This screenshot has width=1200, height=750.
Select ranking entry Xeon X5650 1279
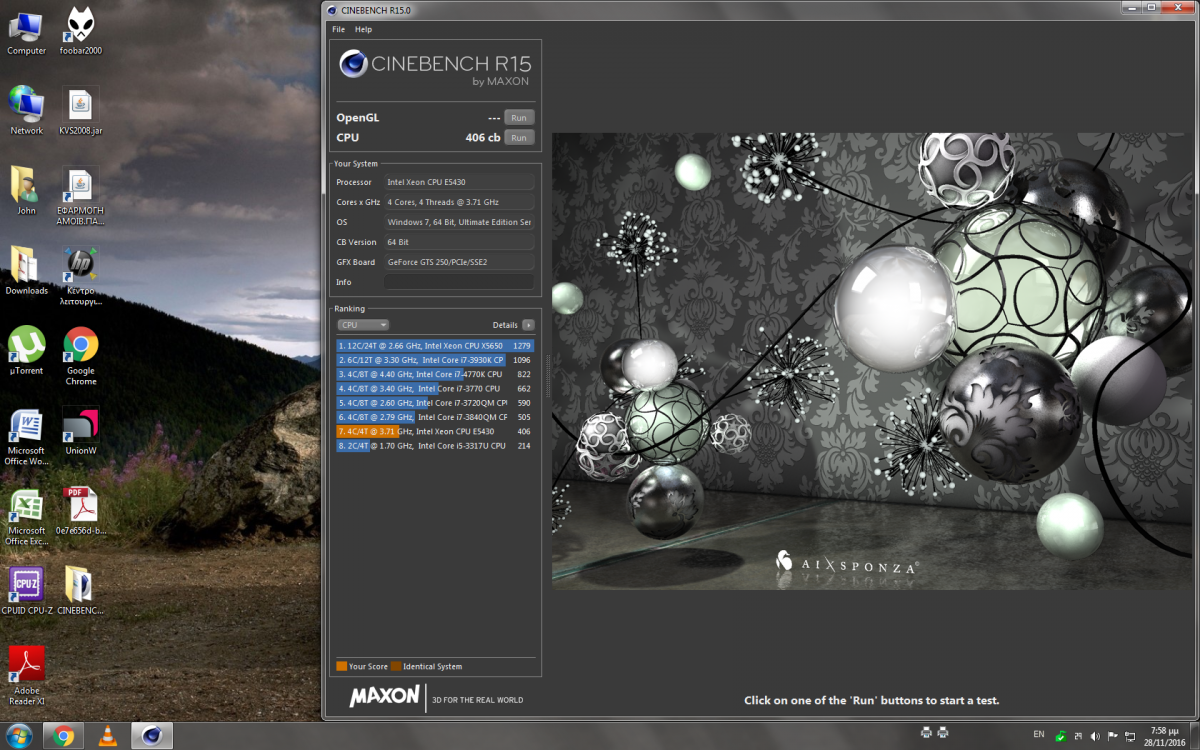pyautogui.click(x=435, y=345)
